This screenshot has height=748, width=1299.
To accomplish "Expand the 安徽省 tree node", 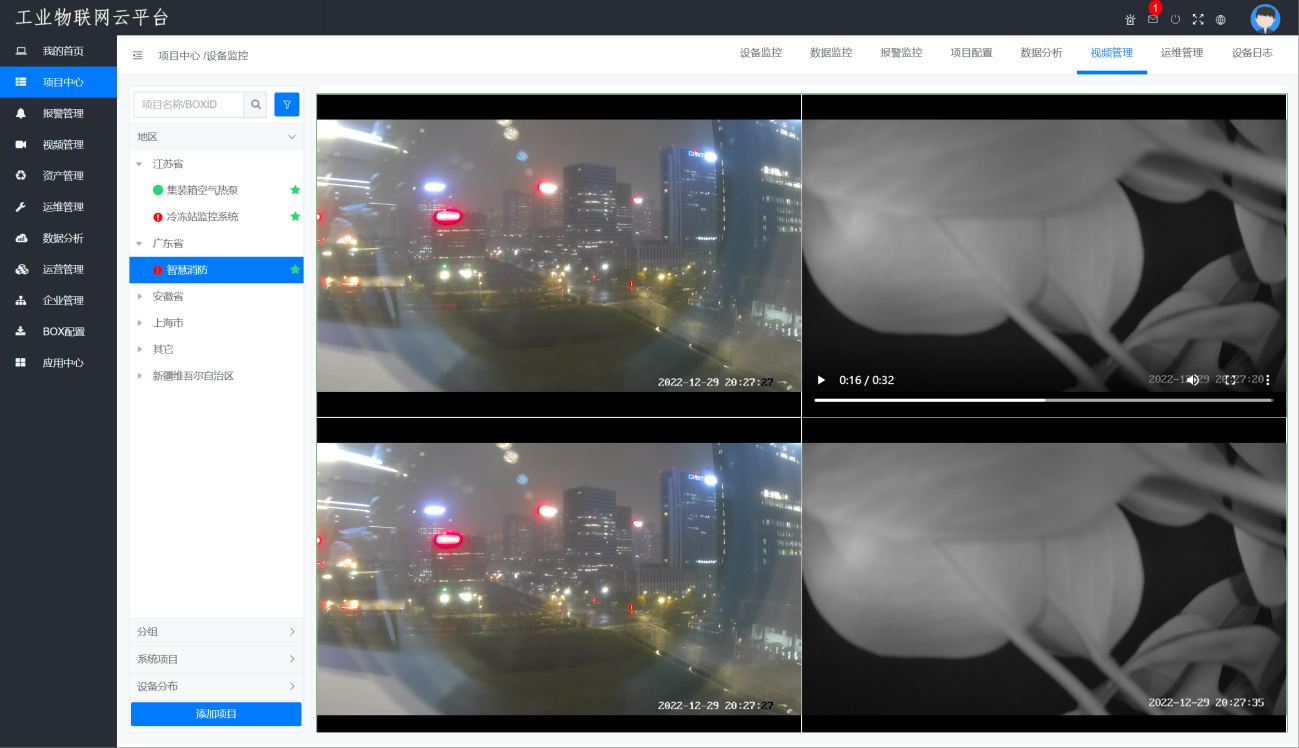I will (x=139, y=297).
